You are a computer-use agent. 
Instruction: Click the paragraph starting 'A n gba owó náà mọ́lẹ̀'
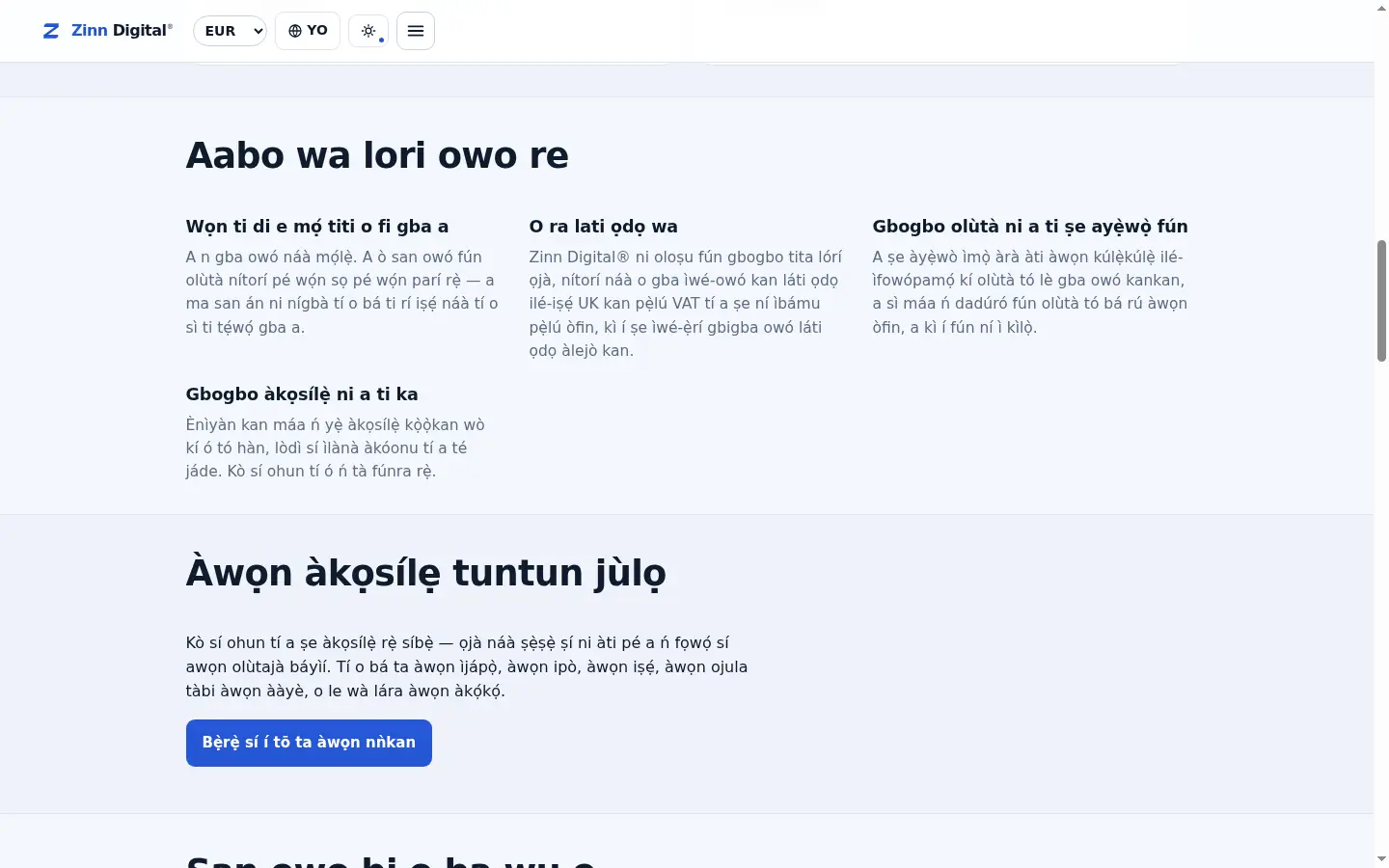pos(342,292)
